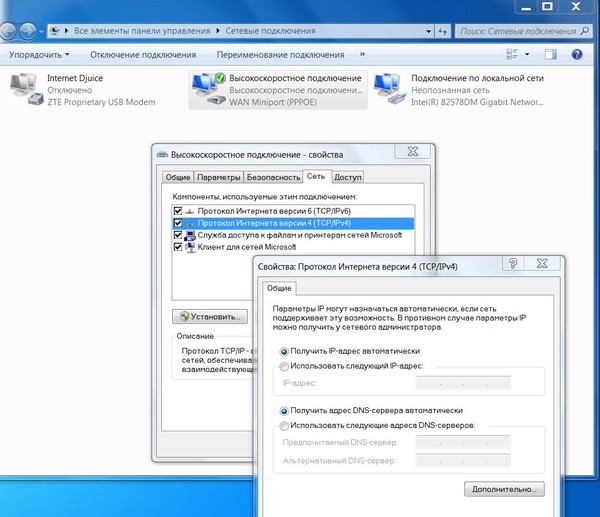Open the Упорядочить dropdown menu
This screenshot has width=600, height=517.
coord(39,55)
